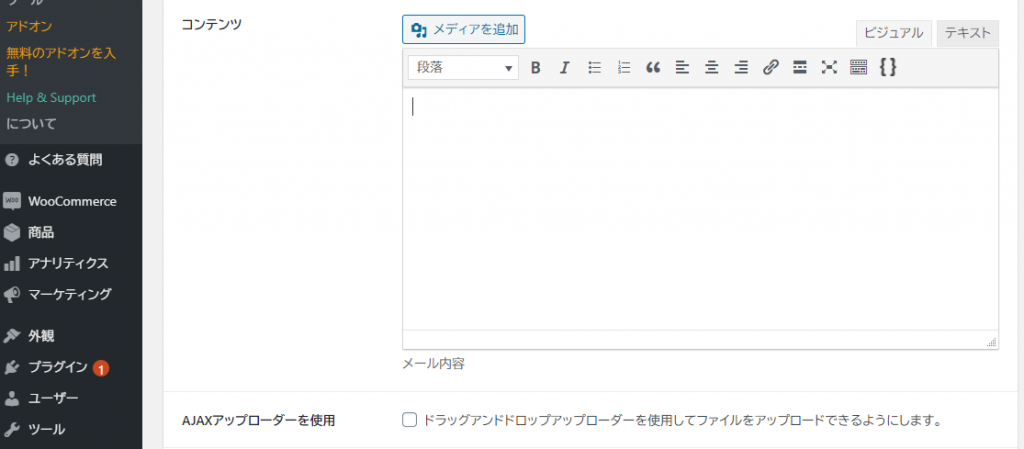
Task: Click the wrench icon beside ツール
Action: (12, 429)
